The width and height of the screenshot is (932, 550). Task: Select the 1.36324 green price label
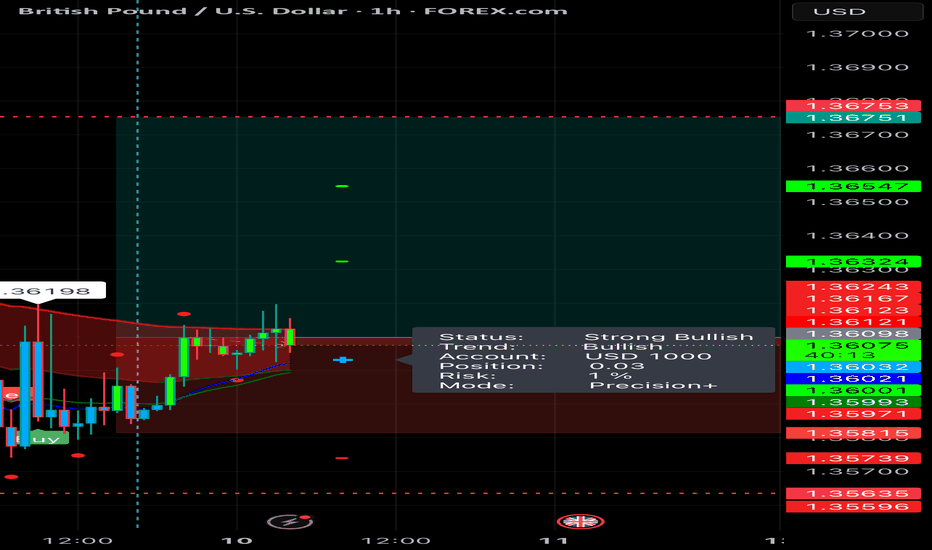click(854, 262)
